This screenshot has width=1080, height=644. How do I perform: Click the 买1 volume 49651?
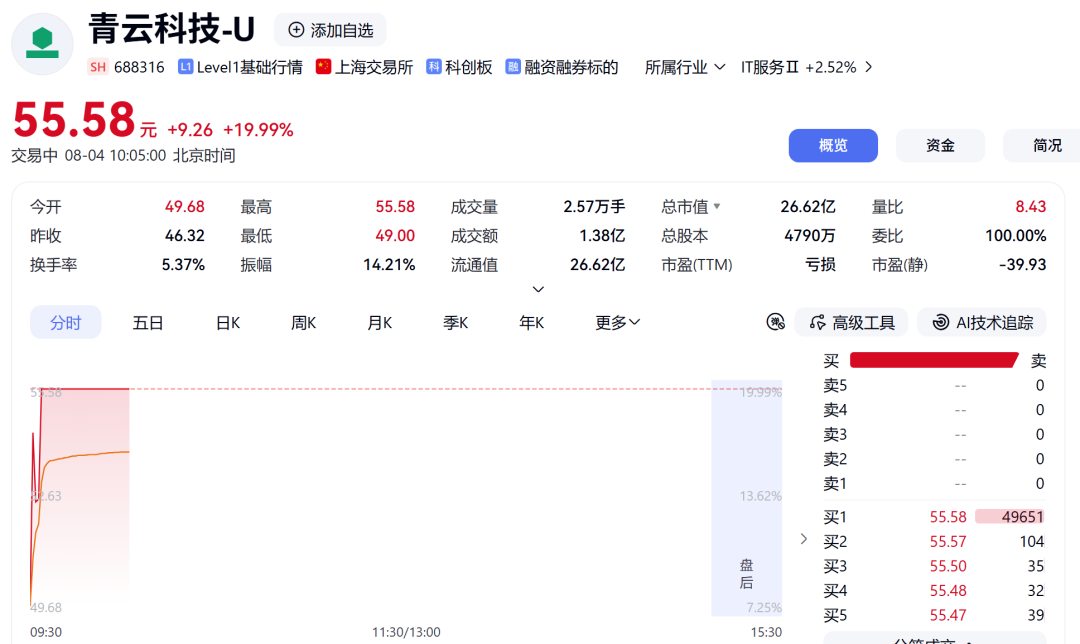tap(1022, 517)
